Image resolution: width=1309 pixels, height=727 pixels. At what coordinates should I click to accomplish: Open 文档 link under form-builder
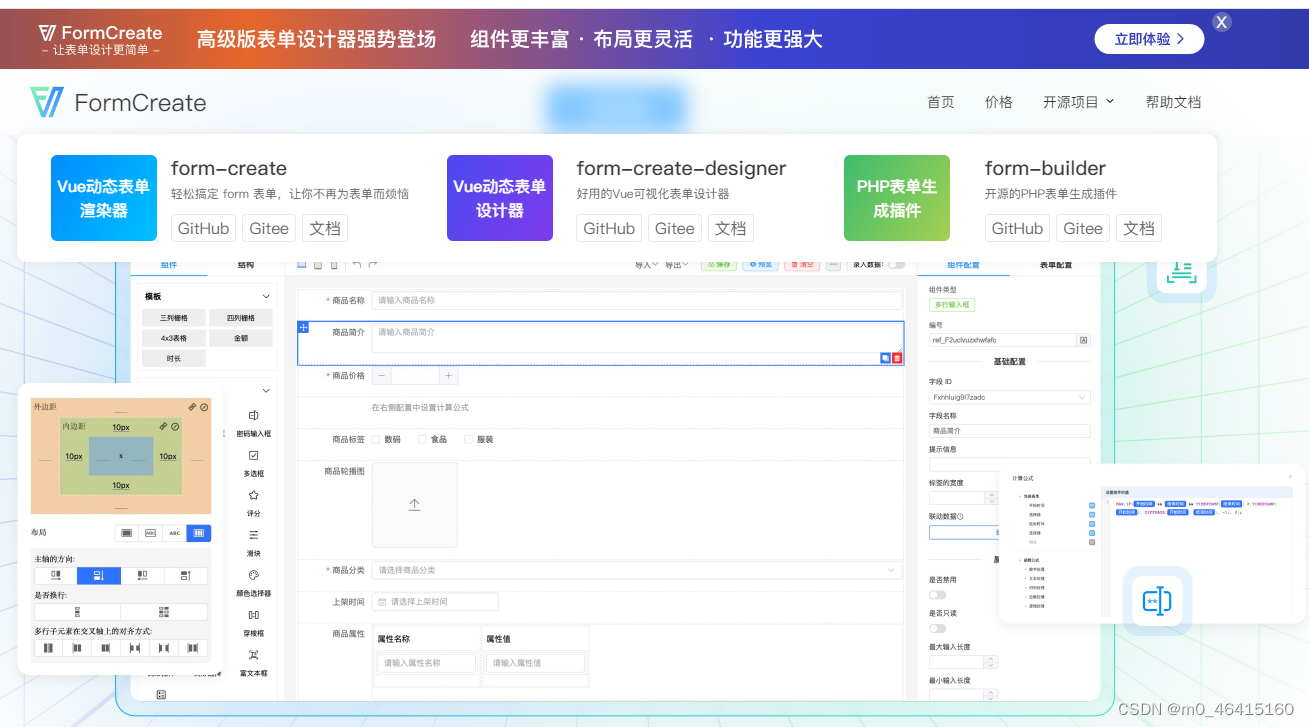(x=1139, y=228)
